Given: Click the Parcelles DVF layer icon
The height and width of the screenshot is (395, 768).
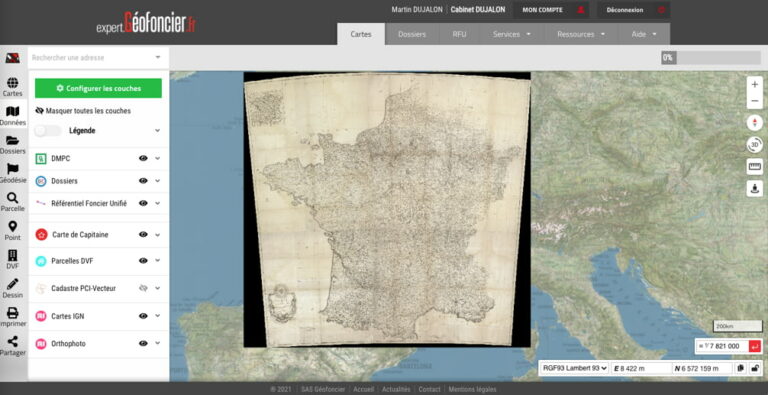Looking at the screenshot, I should 41,261.
